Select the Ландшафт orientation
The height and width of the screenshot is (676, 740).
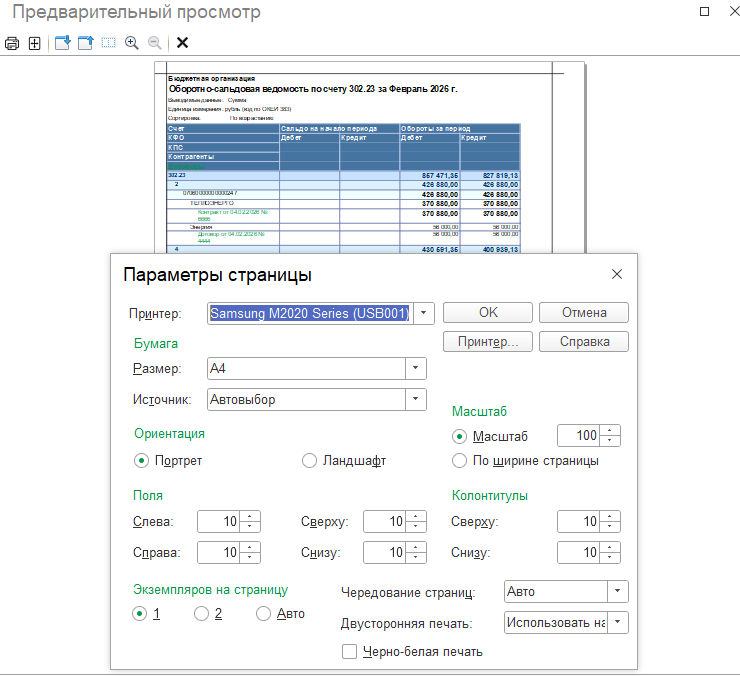(310, 461)
